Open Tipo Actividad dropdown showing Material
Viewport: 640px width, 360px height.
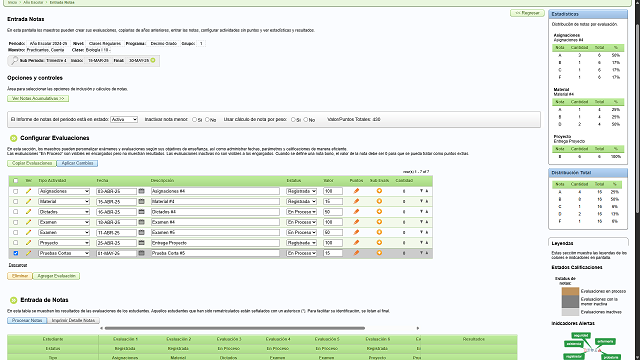click(x=64, y=201)
